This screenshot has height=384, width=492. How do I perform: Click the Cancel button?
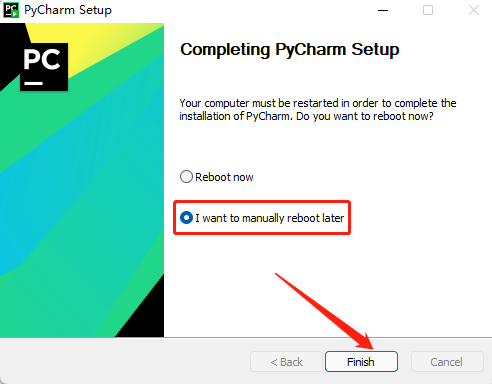447,362
